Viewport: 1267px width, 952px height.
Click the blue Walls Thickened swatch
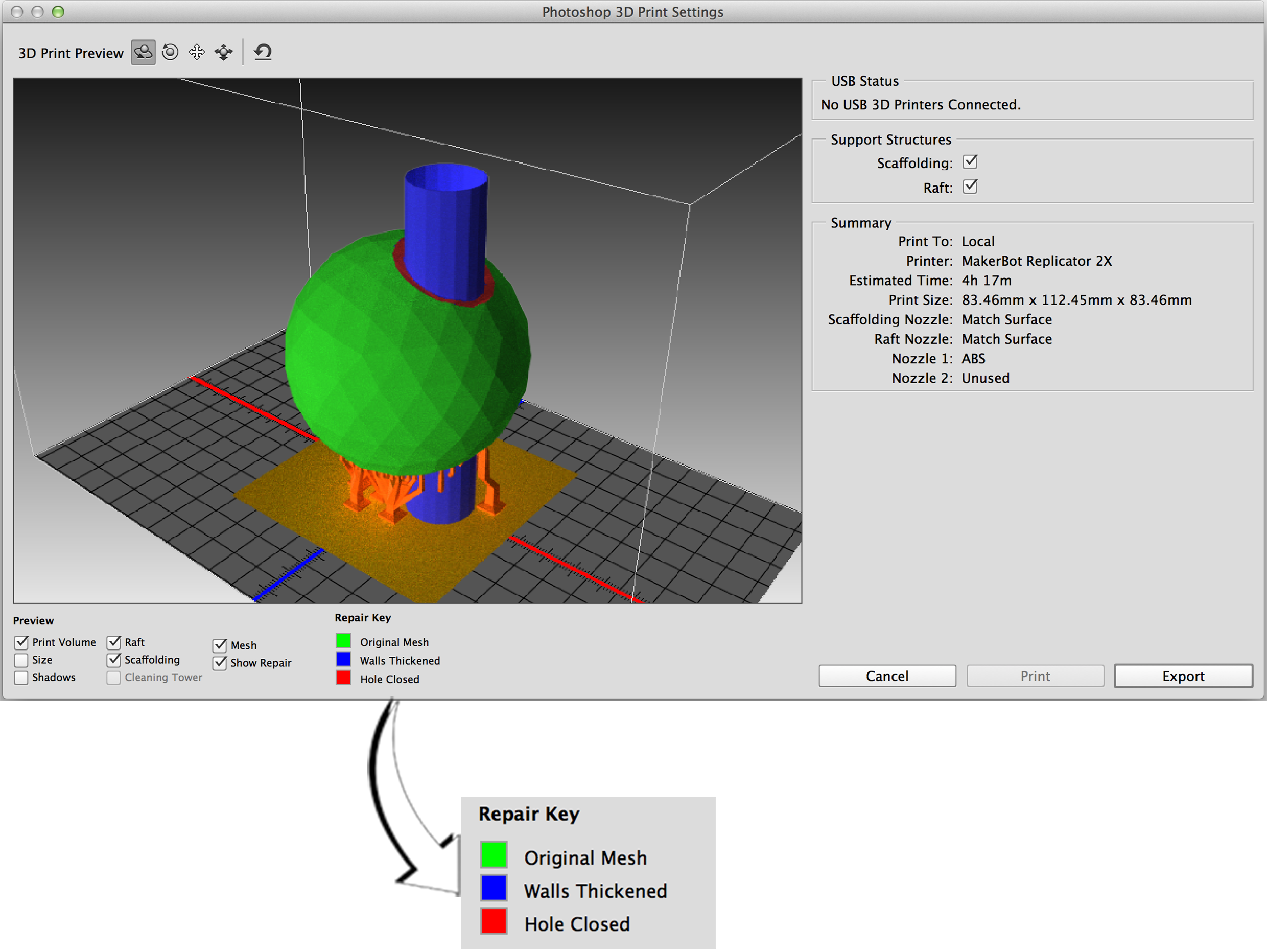click(343, 659)
